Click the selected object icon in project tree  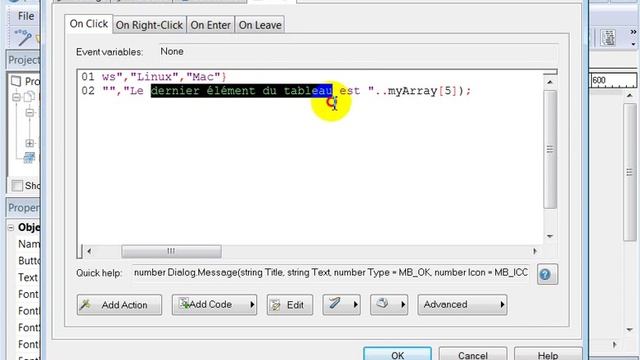pyautogui.click(x=29, y=158)
